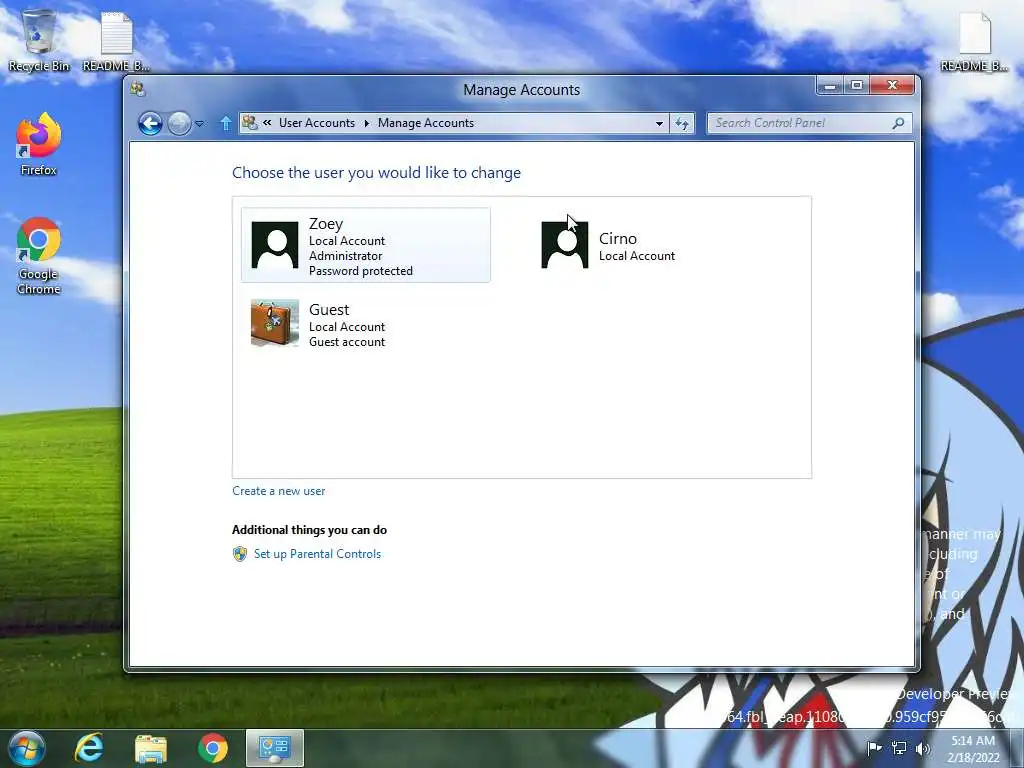Focus the Search Control Panel box
This screenshot has height=768, width=1024.
pos(809,123)
